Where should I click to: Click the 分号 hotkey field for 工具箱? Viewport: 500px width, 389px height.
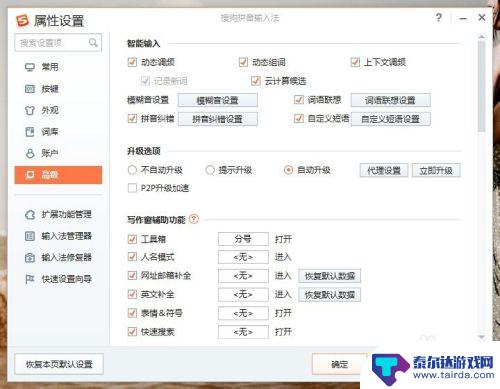(x=243, y=239)
